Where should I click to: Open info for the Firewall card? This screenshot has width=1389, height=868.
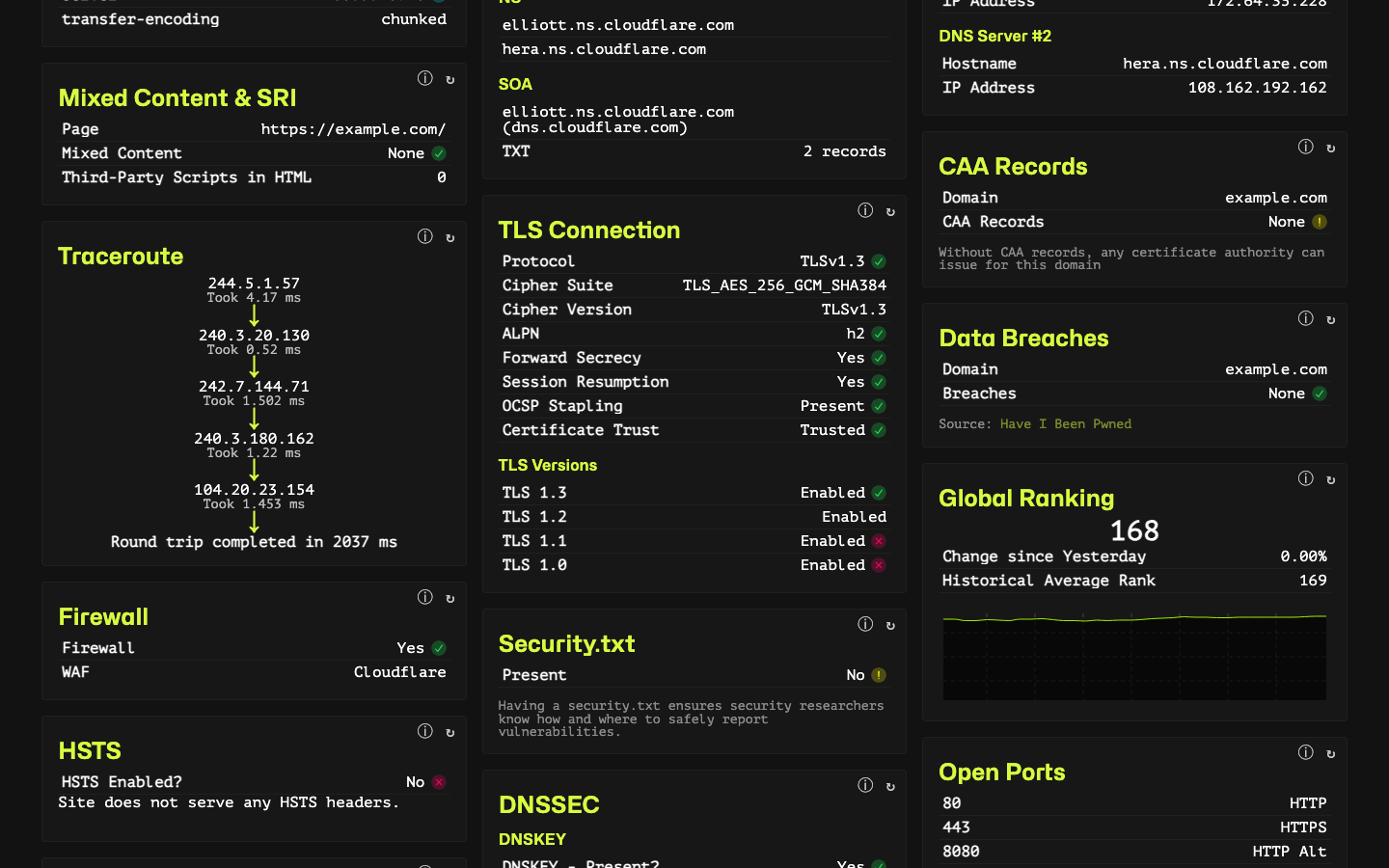coord(424,597)
